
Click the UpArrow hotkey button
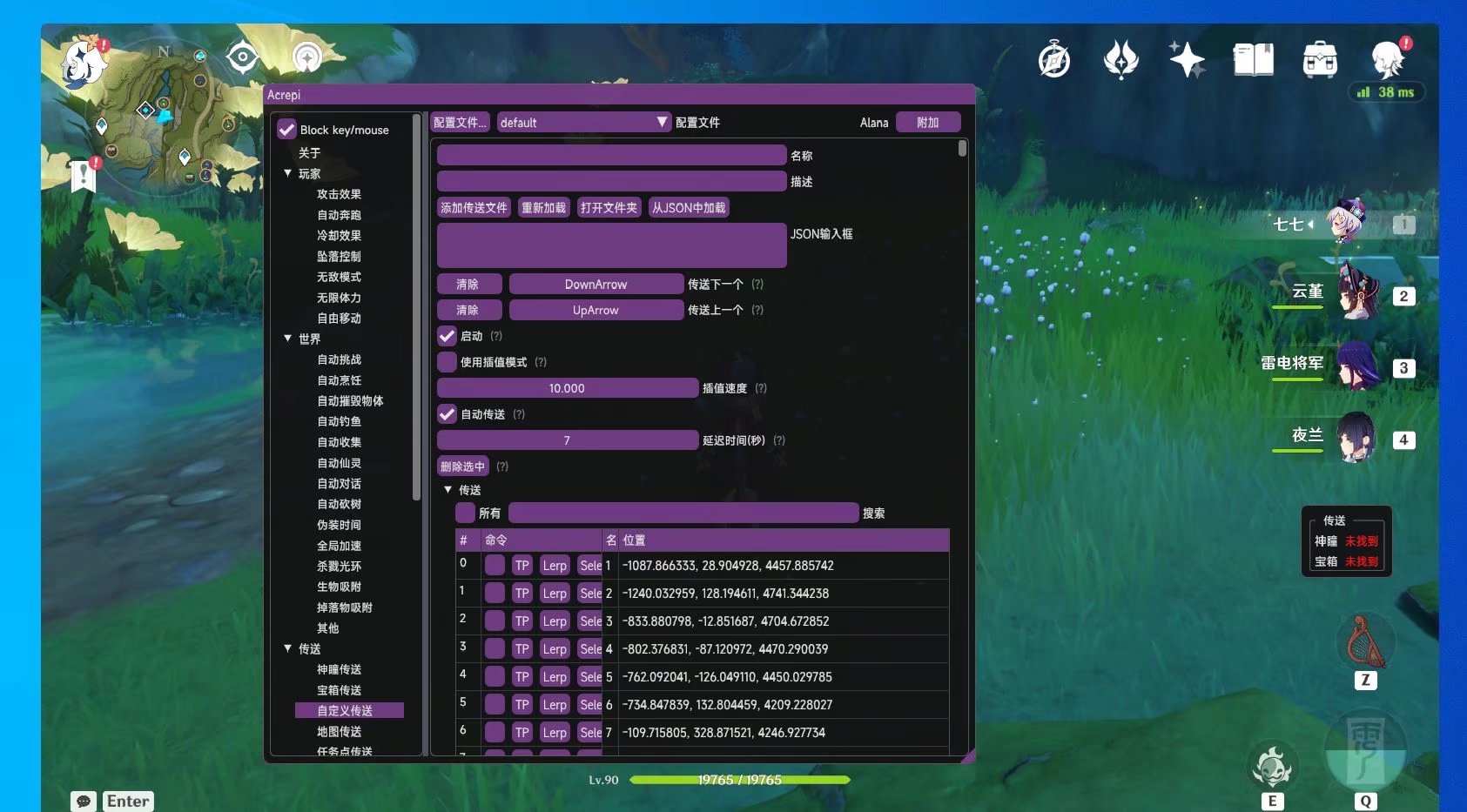point(596,311)
